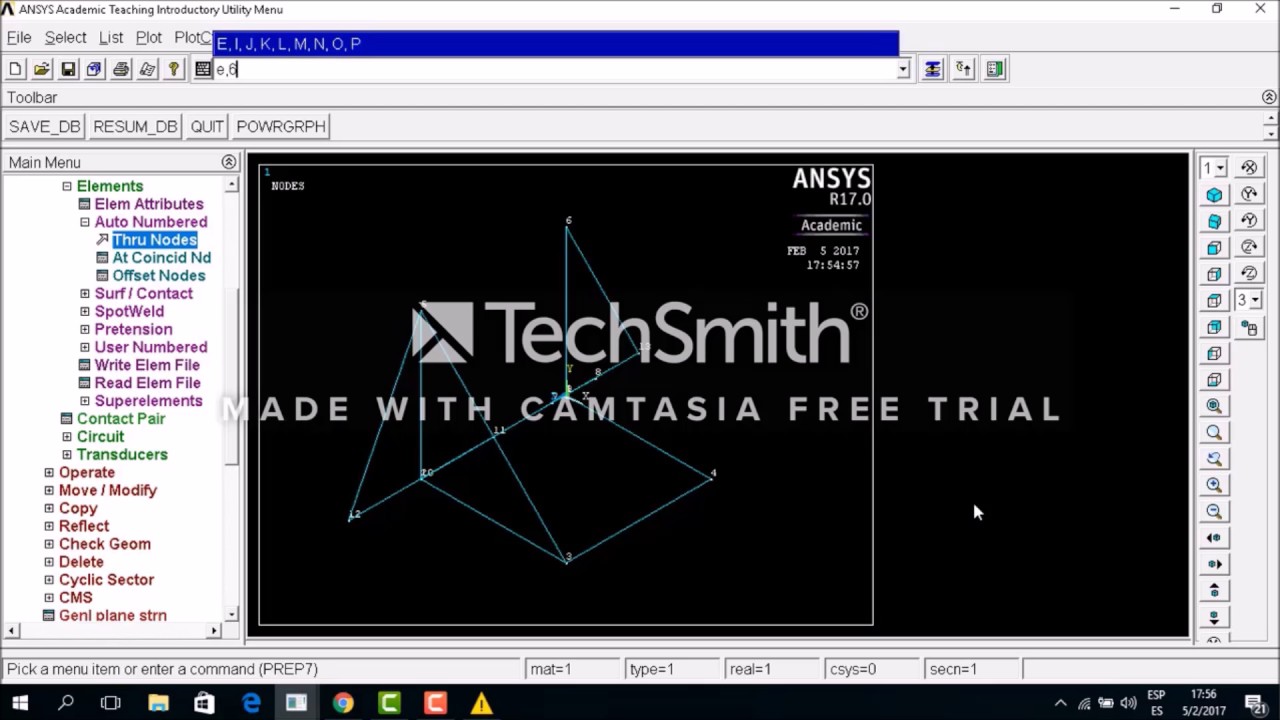The height and width of the screenshot is (720, 1280).
Task: Click the RESUM_DB toolbar button
Action: 135,127
